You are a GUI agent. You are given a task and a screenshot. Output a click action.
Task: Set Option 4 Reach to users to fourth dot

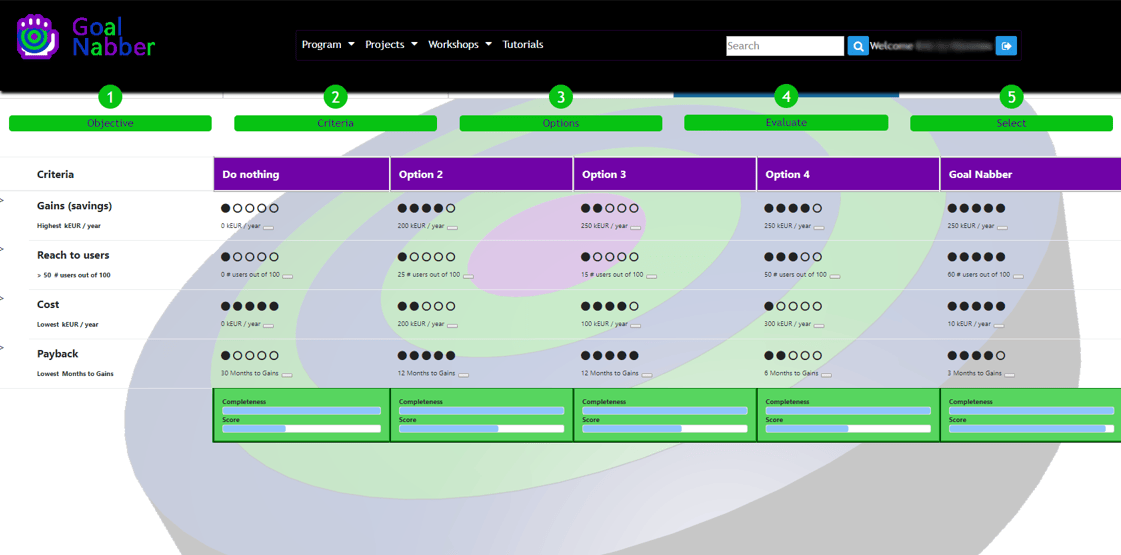(805, 257)
